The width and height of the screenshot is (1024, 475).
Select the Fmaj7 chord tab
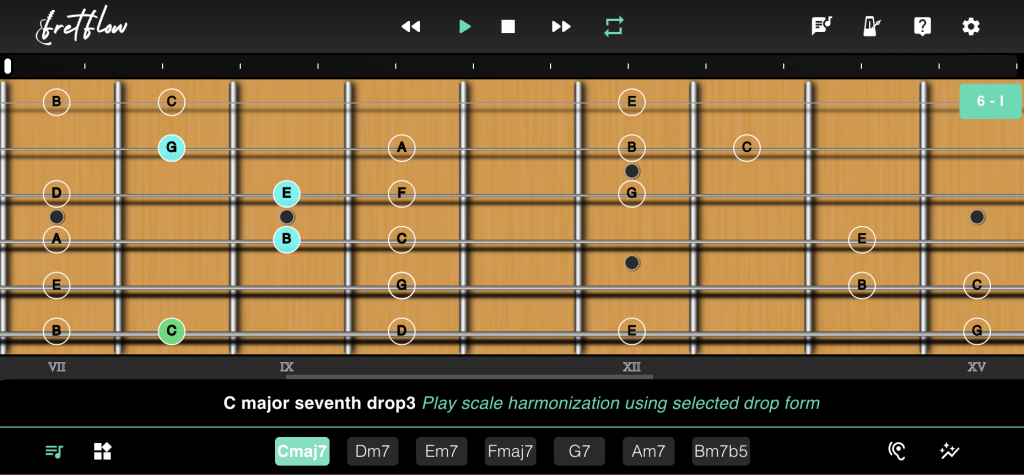pos(511,451)
